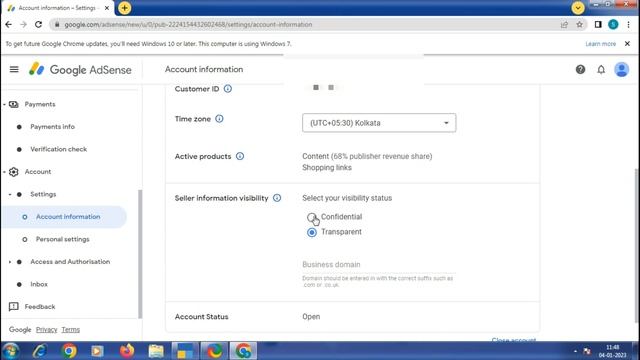Open Firefox from the taskbar
The image size is (640, 360).
click(127, 351)
